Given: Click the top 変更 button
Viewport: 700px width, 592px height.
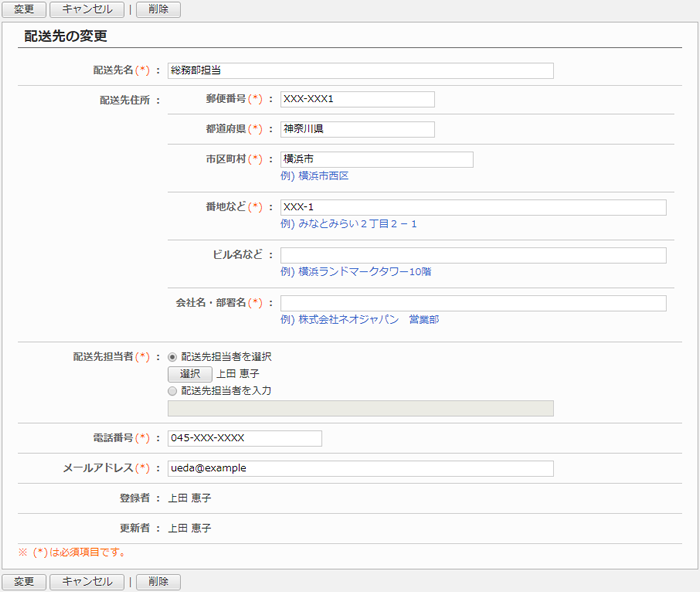Looking at the screenshot, I should (x=24, y=10).
